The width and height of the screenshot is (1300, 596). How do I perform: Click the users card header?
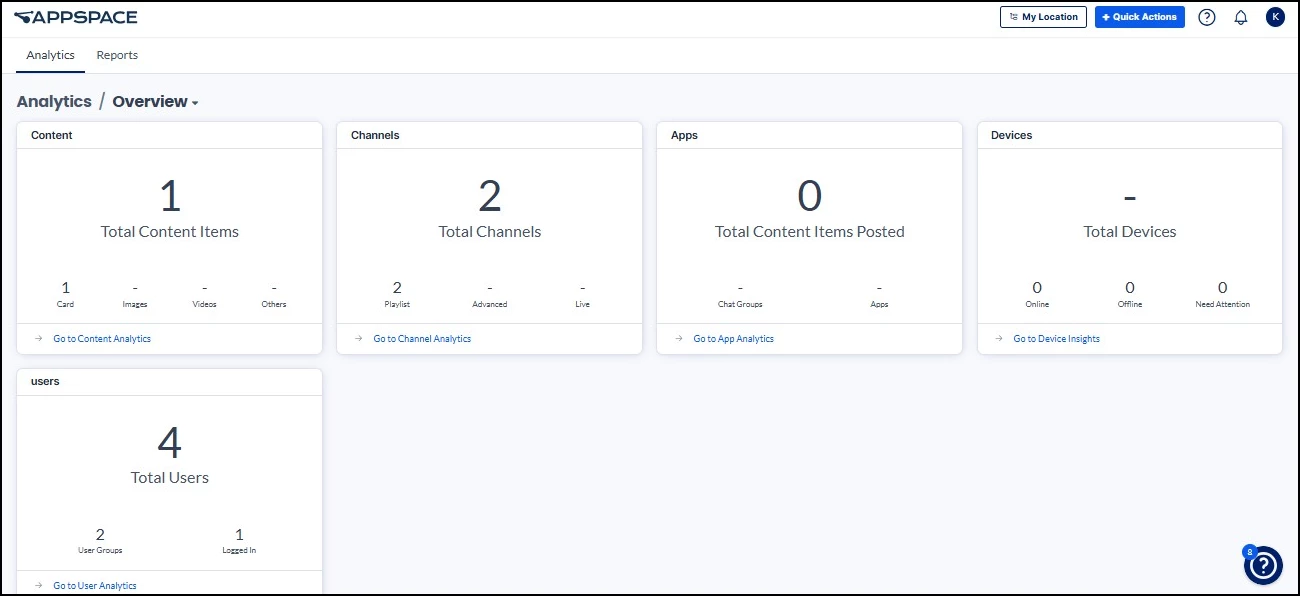170,382
